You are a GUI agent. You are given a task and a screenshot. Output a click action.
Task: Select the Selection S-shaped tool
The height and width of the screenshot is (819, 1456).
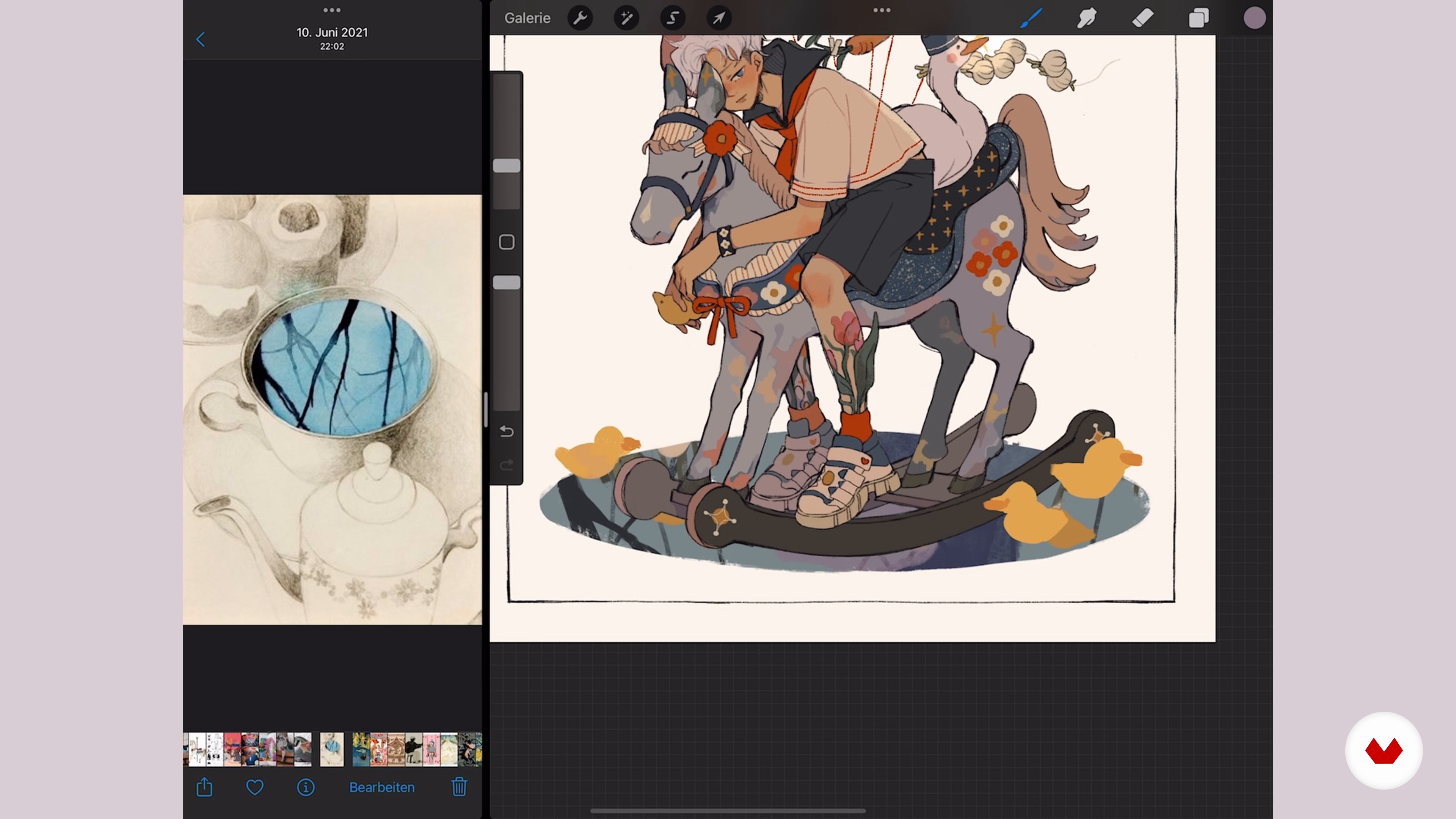pos(673,18)
